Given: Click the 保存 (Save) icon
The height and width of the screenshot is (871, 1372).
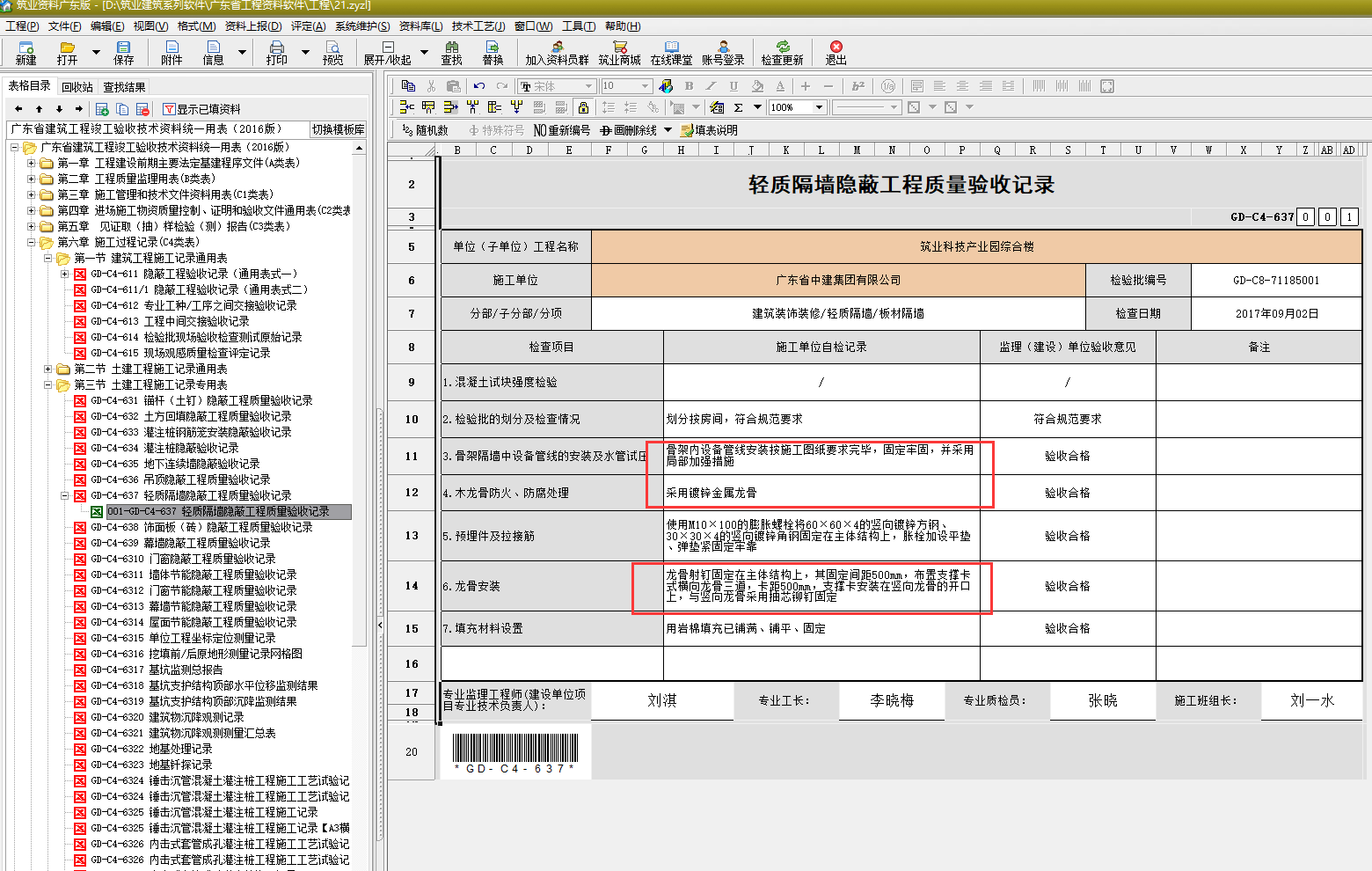Looking at the screenshot, I should click(123, 53).
